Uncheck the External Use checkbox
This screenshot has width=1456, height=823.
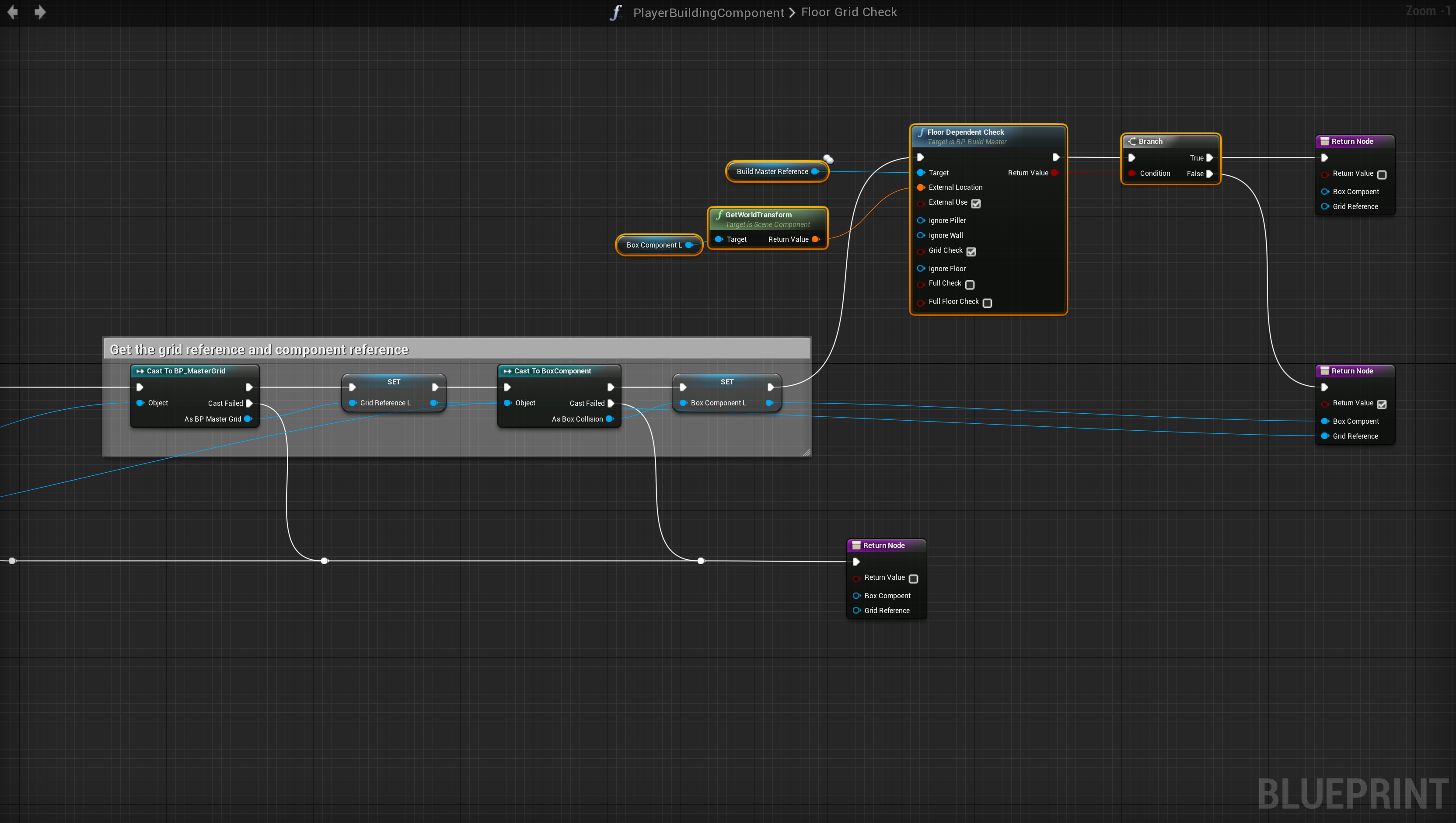point(976,203)
